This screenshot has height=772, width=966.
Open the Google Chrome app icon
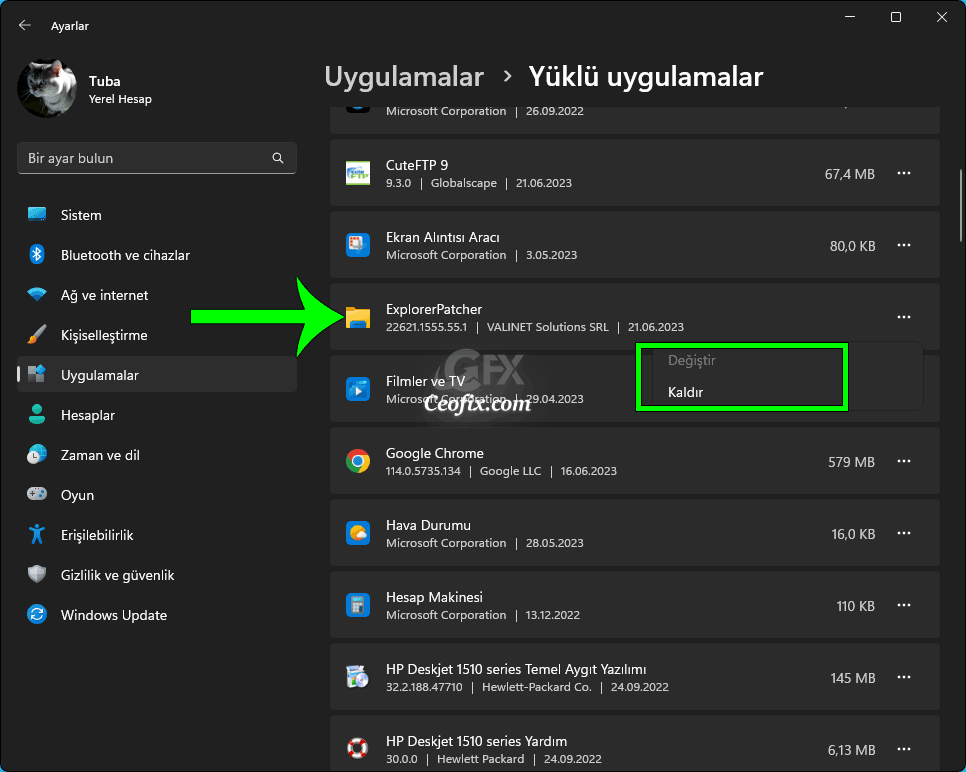coord(357,461)
